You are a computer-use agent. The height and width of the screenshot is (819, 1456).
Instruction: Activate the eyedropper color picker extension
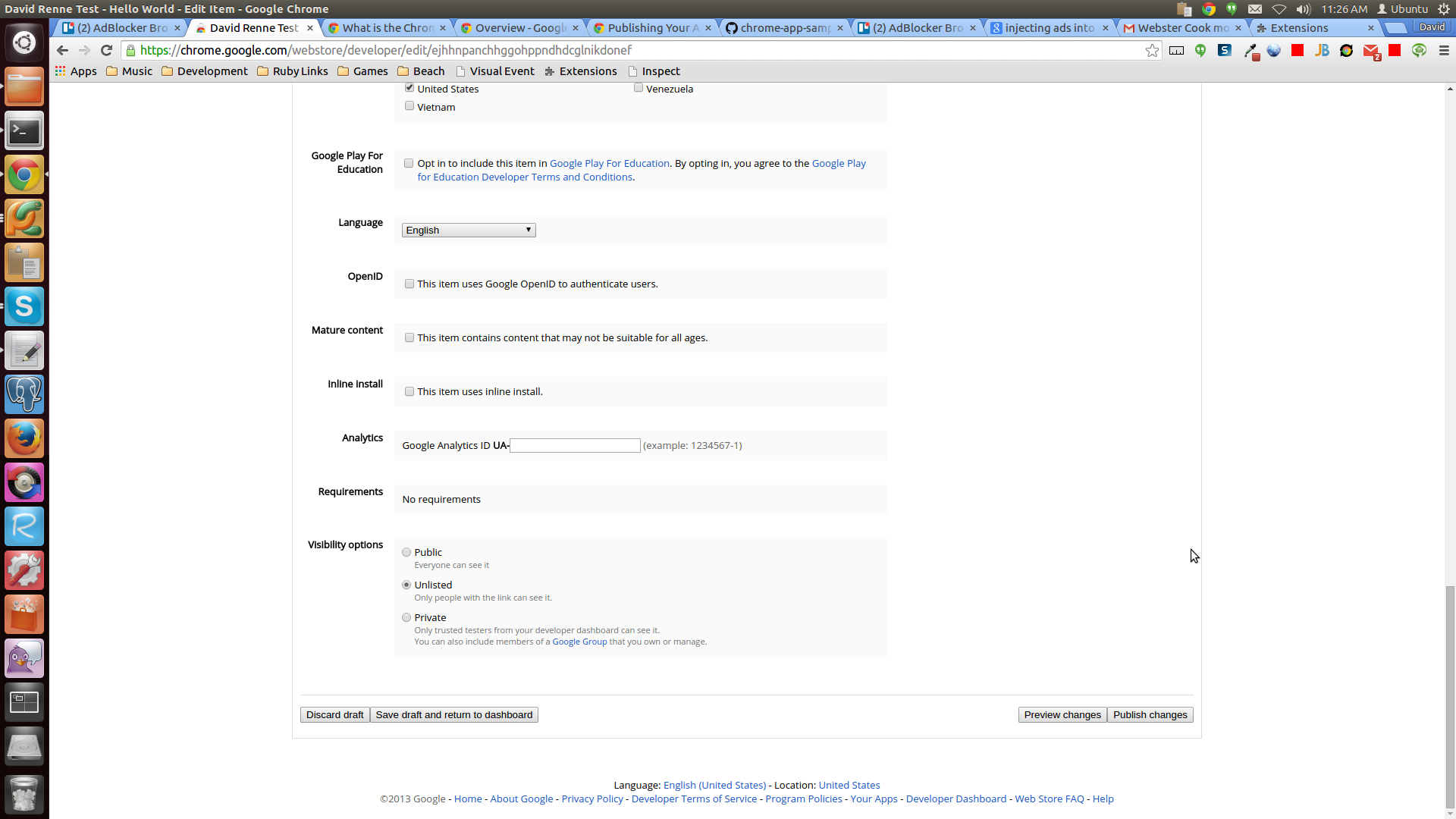tap(1250, 51)
